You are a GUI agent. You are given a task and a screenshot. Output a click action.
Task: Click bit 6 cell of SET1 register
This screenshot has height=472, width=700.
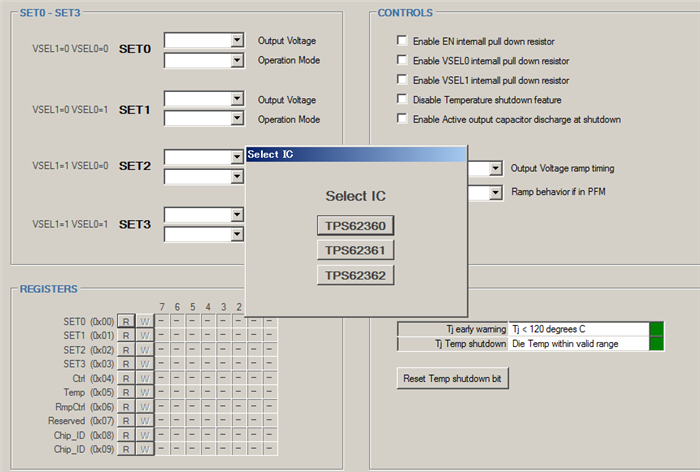pyautogui.click(x=177, y=335)
